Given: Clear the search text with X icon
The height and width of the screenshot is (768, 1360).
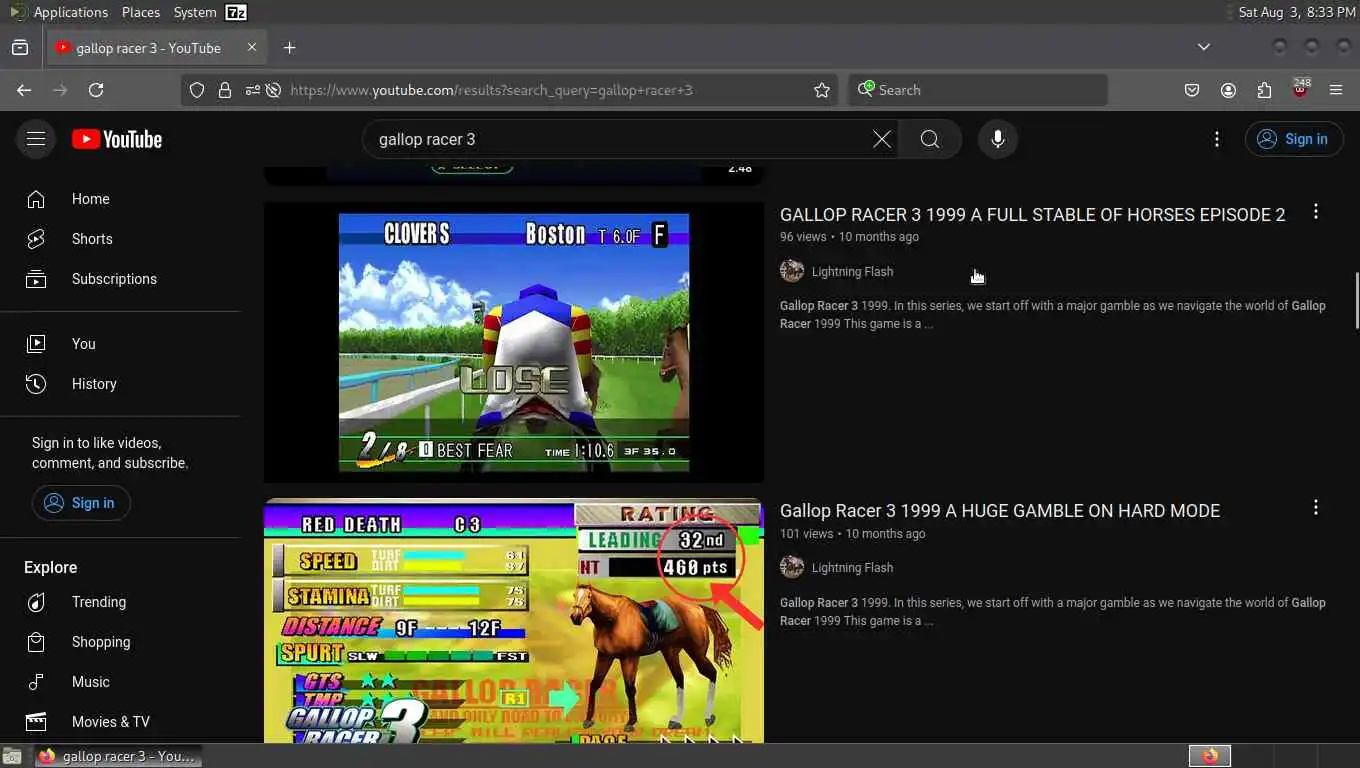Looking at the screenshot, I should coord(882,139).
